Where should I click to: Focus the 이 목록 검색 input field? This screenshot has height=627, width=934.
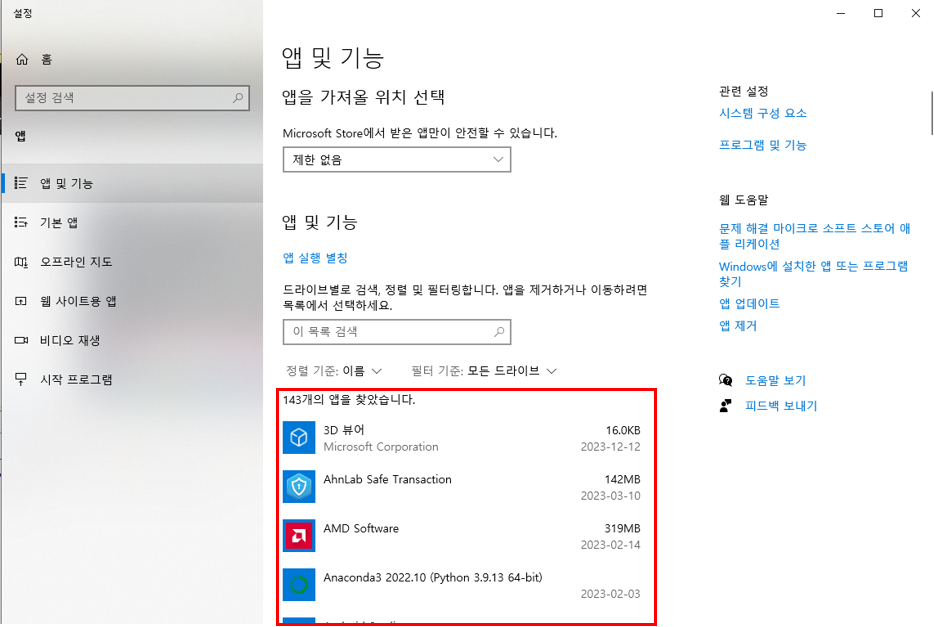[397, 332]
